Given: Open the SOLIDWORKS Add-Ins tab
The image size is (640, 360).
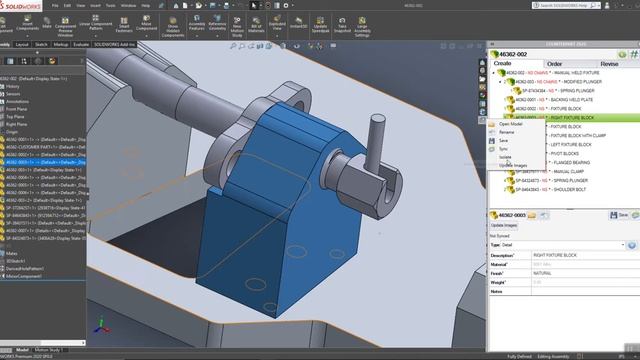Looking at the screenshot, I should pos(114,44).
